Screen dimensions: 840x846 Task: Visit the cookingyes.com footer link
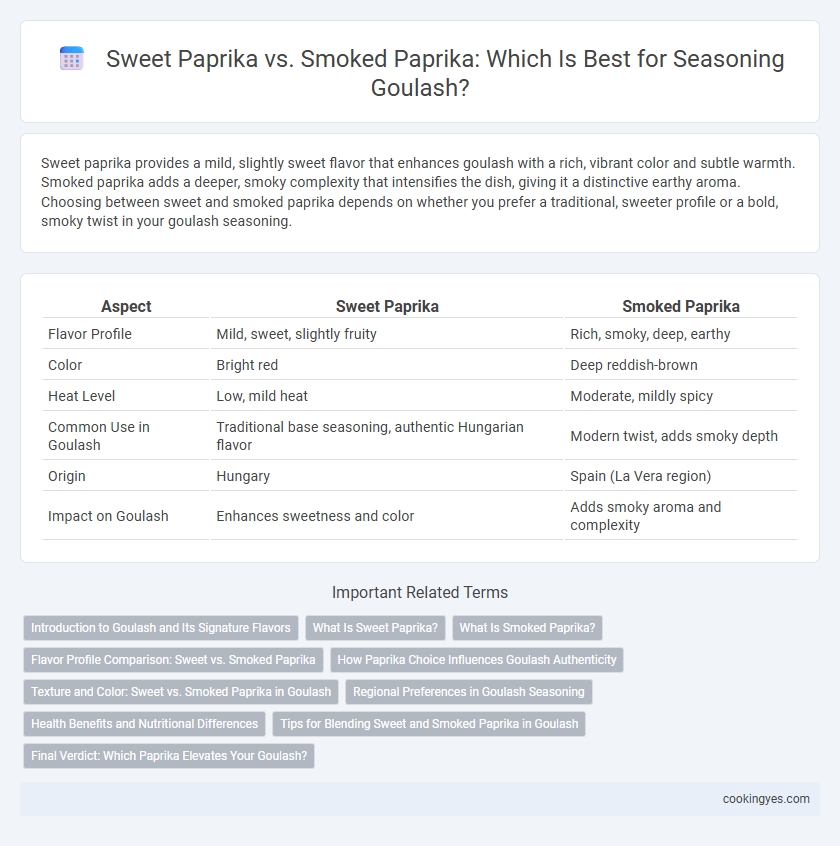click(766, 799)
